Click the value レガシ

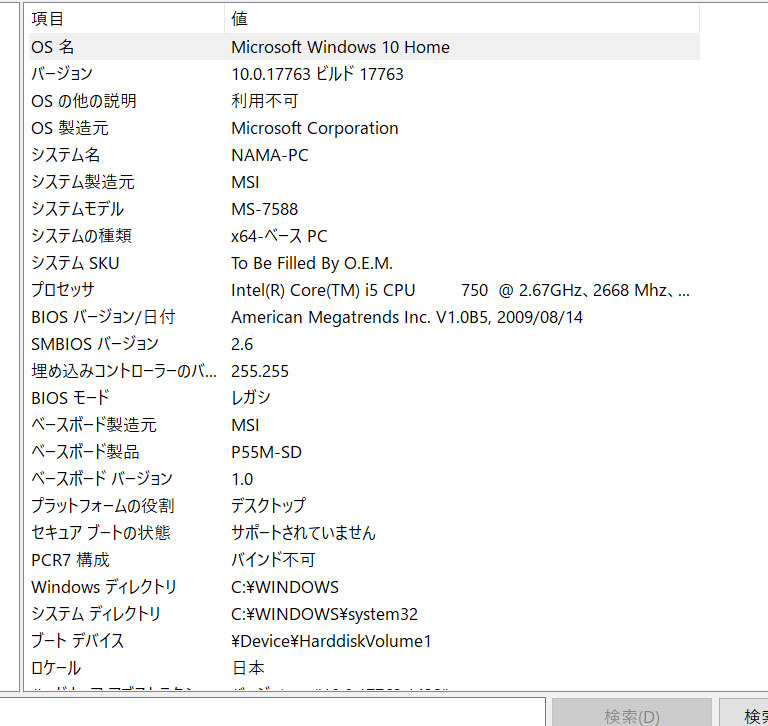pos(250,398)
